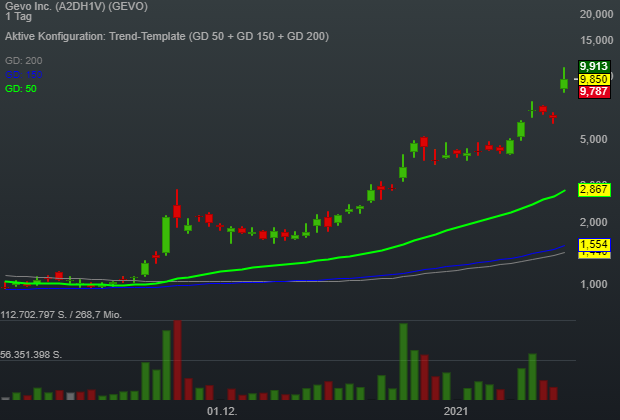Click the tall green candle before the red spike
This screenshot has height=420, width=620.
tap(166, 235)
